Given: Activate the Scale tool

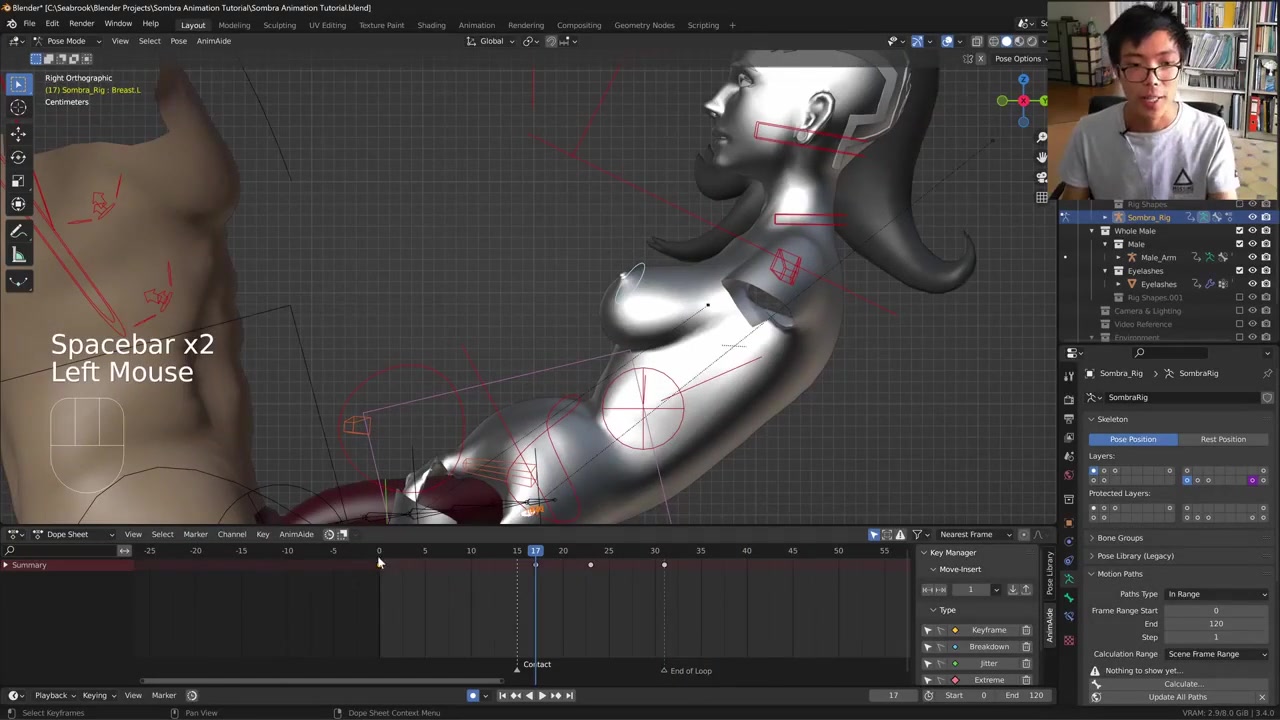Looking at the screenshot, I should 18,181.
